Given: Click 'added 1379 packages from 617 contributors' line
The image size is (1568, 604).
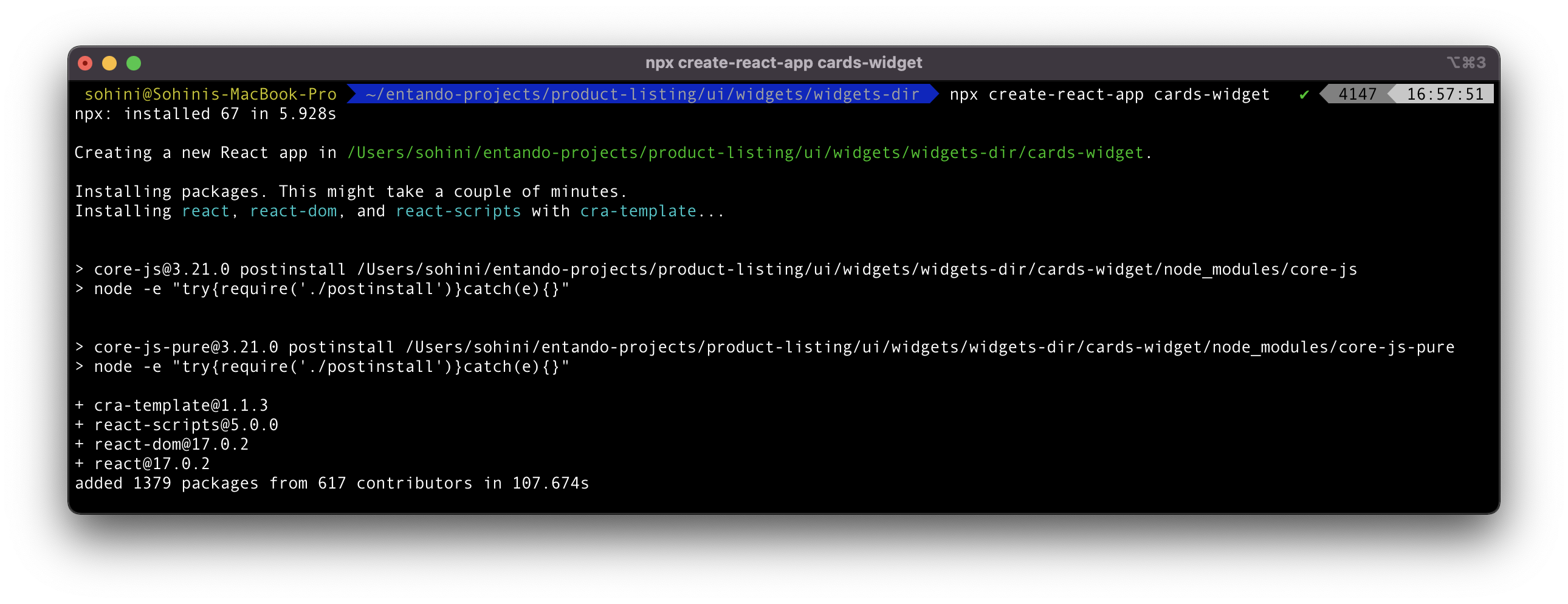Looking at the screenshot, I should (x=332, y=484).
